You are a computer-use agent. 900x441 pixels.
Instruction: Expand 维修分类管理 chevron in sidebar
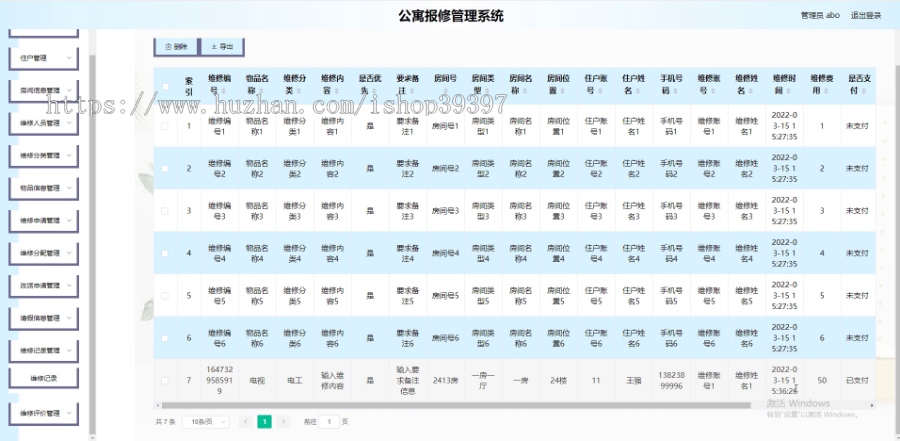point(69,155)
